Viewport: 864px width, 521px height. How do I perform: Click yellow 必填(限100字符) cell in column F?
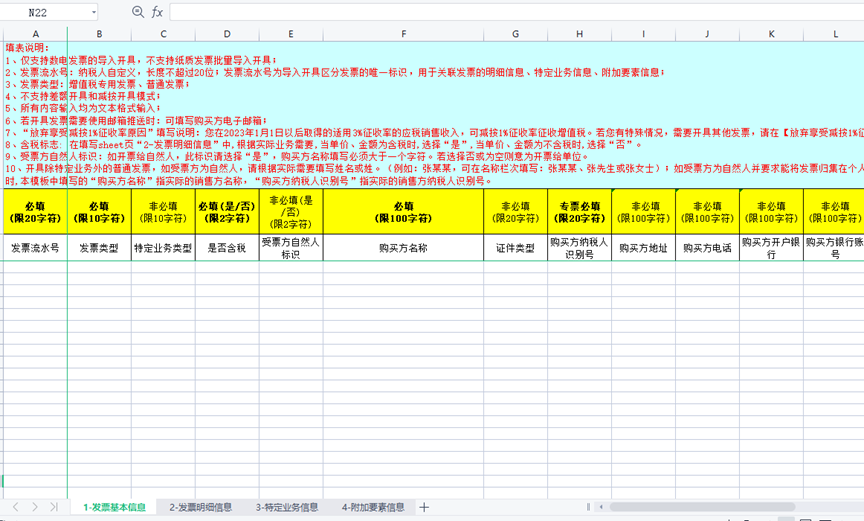(x=403, y=212)
